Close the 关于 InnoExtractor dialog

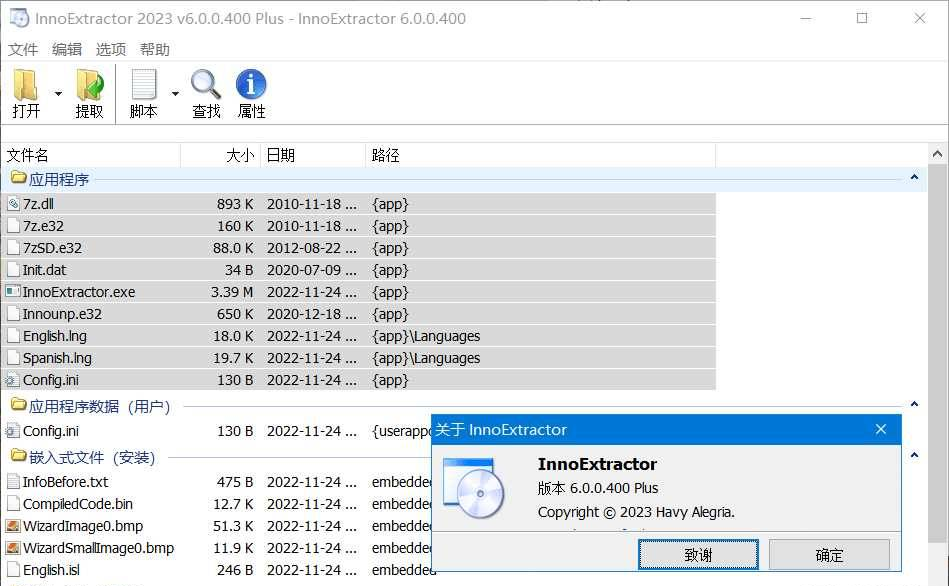881,429
